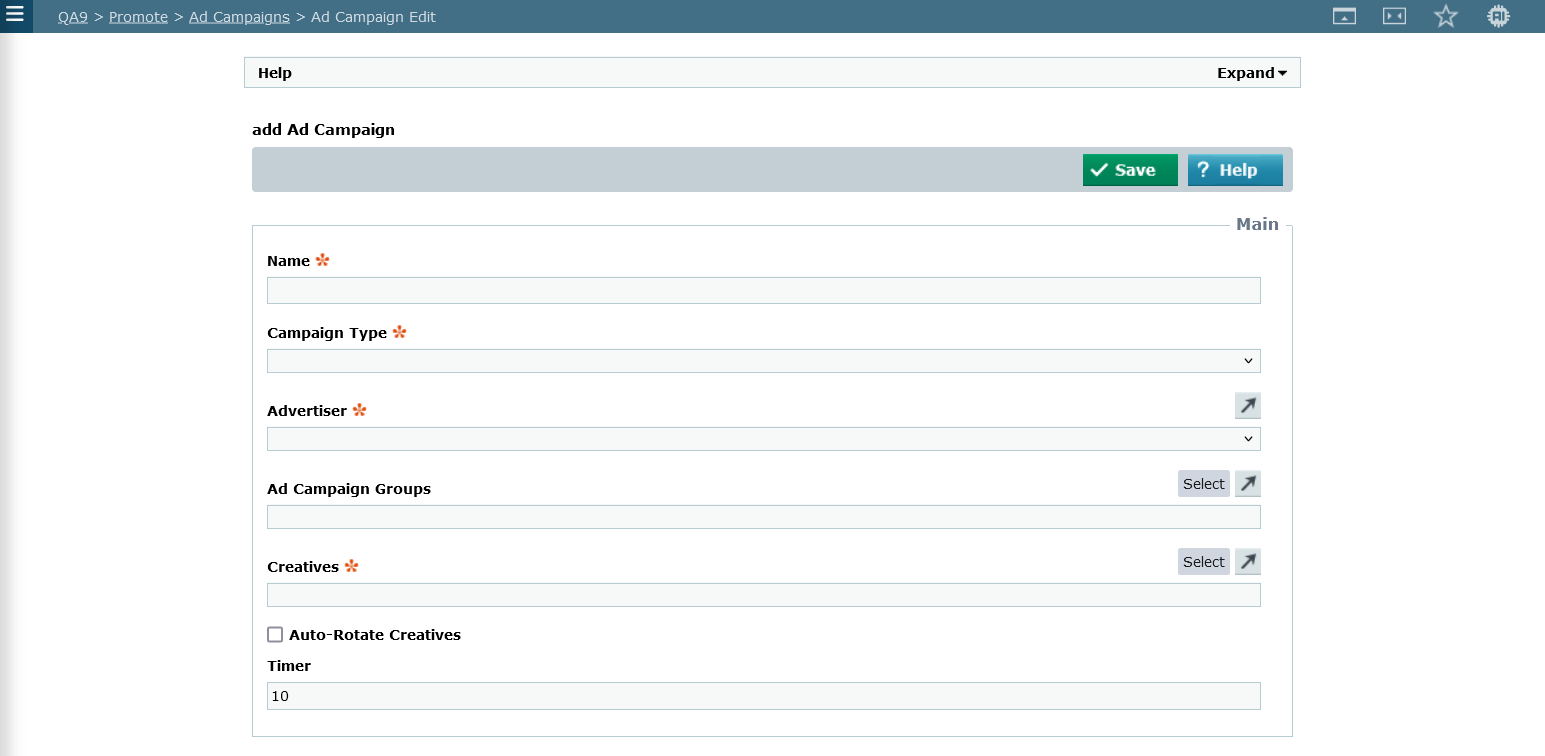Open the AI chip icon
The image size is (1545, 756).
(1497, 16)
